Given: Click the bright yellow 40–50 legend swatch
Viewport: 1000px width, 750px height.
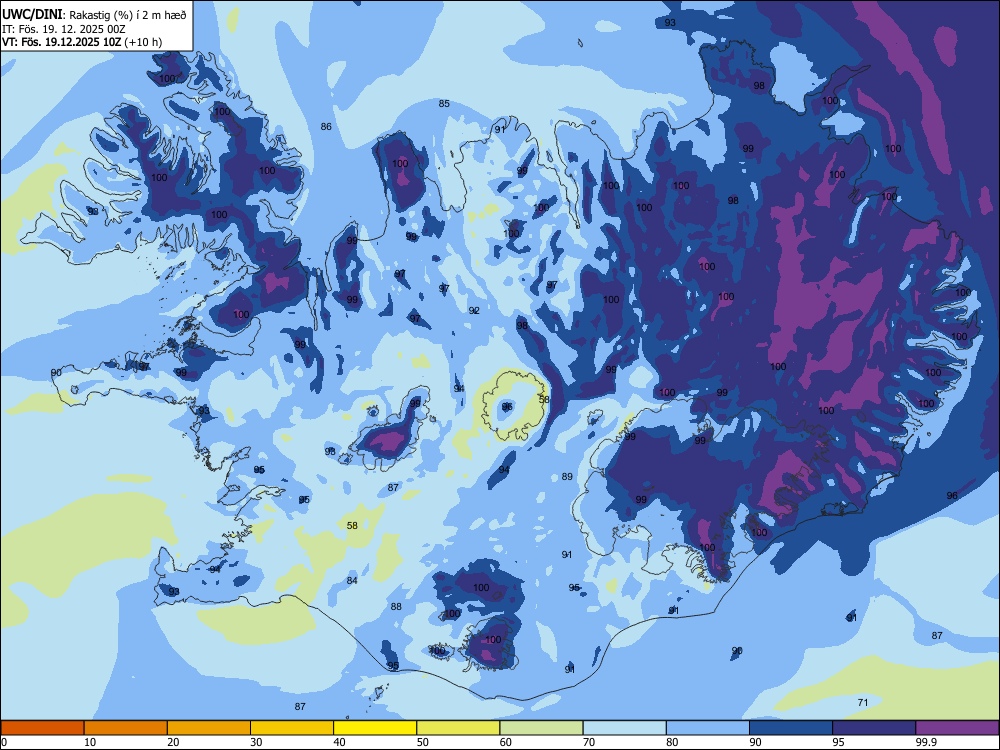Looking at the screenshot, I should click(375, 728).
